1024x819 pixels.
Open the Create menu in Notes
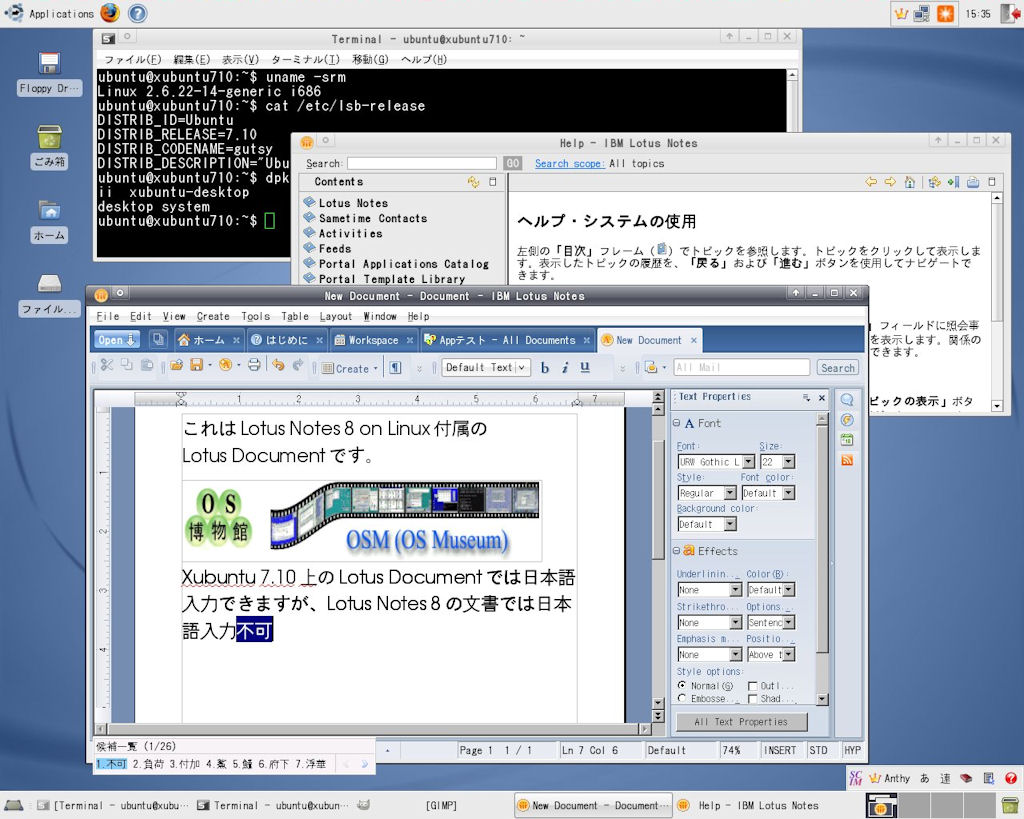click(213, 316)
